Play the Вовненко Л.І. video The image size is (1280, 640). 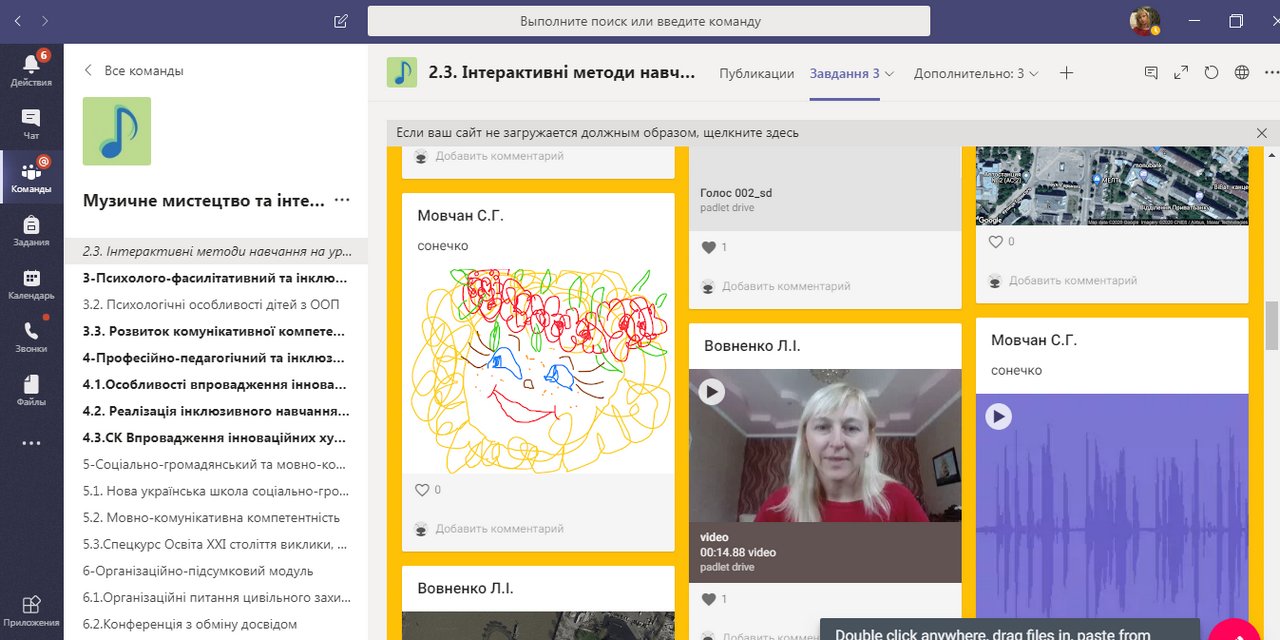[x=712, y=391]
